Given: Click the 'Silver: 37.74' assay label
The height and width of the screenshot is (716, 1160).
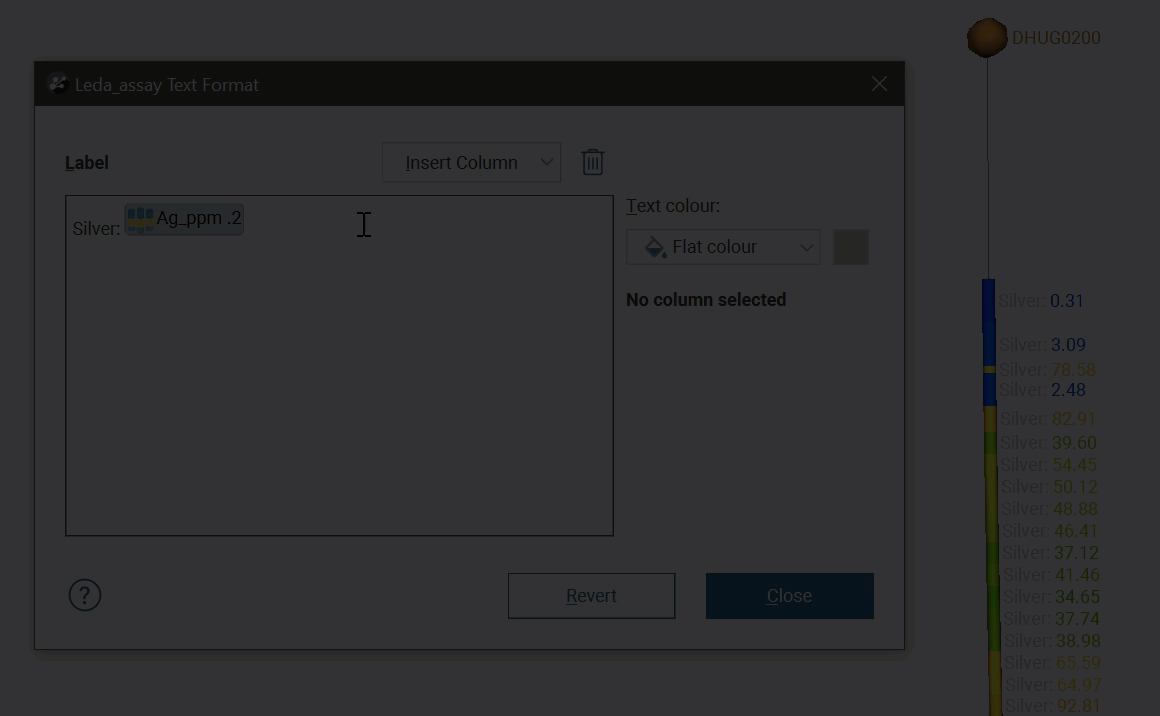Looking at the screenshot, I should (x=1052, y=618).
